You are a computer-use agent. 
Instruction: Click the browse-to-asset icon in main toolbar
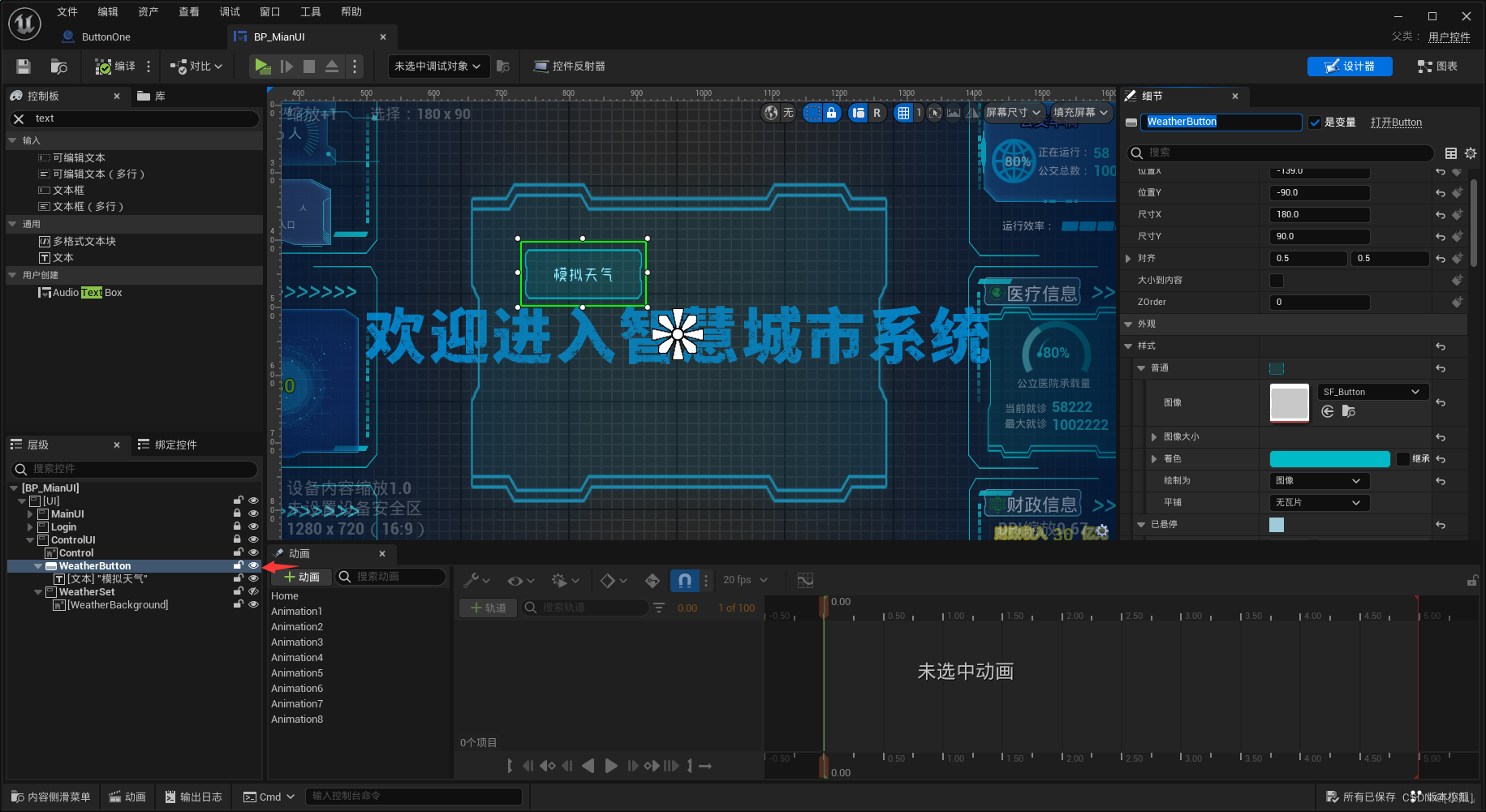[58, 67]
